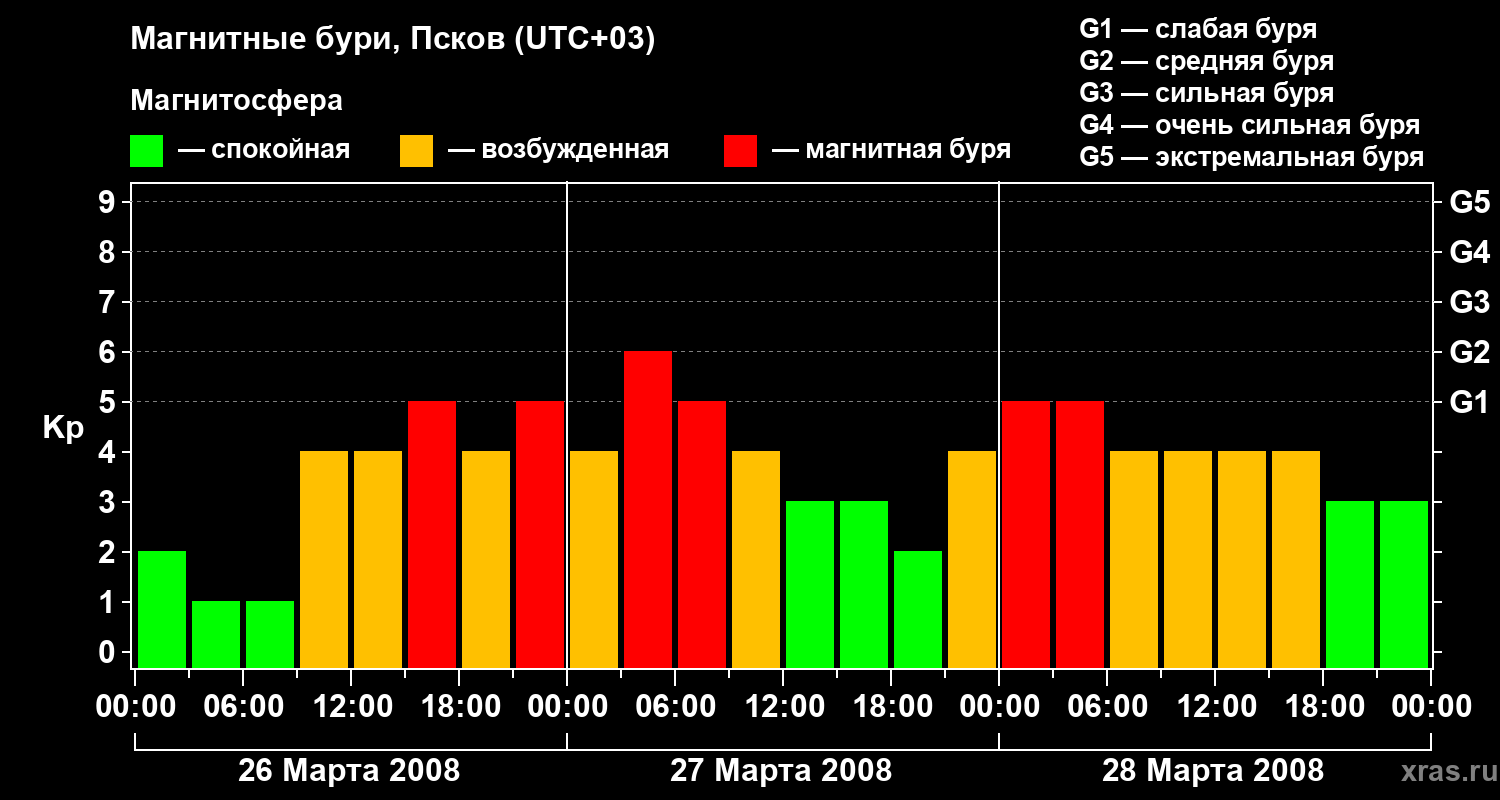Select the green Kp 2 bar, 26 Марта 00:00–03:00
Screen dimensions: 1500x800
[162, 609]
